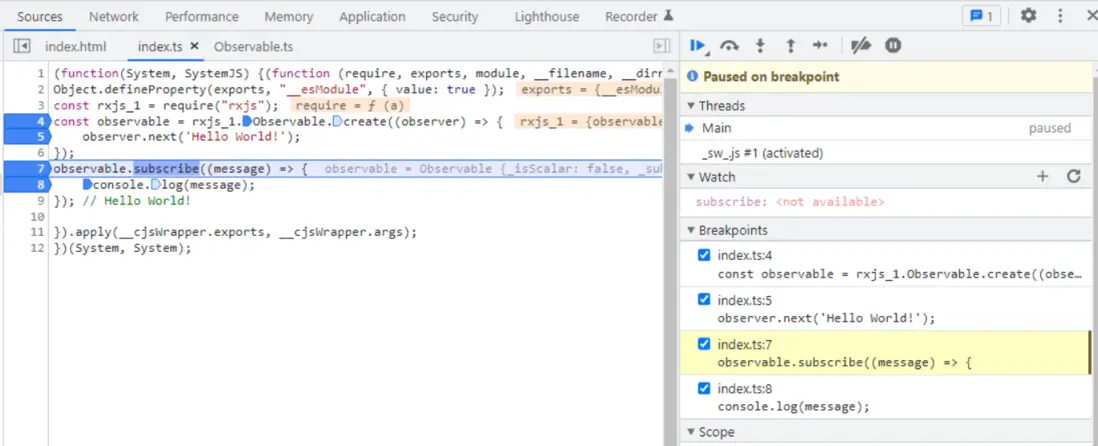Toggle pause on exceptions
Screen dimensions: 1098x446
(892, 46)
